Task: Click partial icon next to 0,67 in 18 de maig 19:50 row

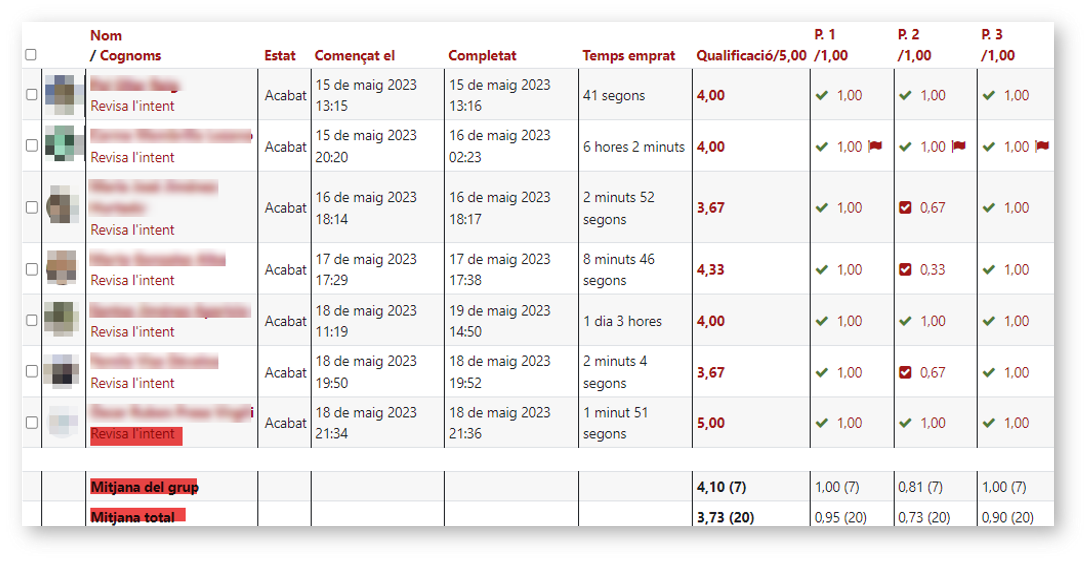Action: (x=906, y=373)
